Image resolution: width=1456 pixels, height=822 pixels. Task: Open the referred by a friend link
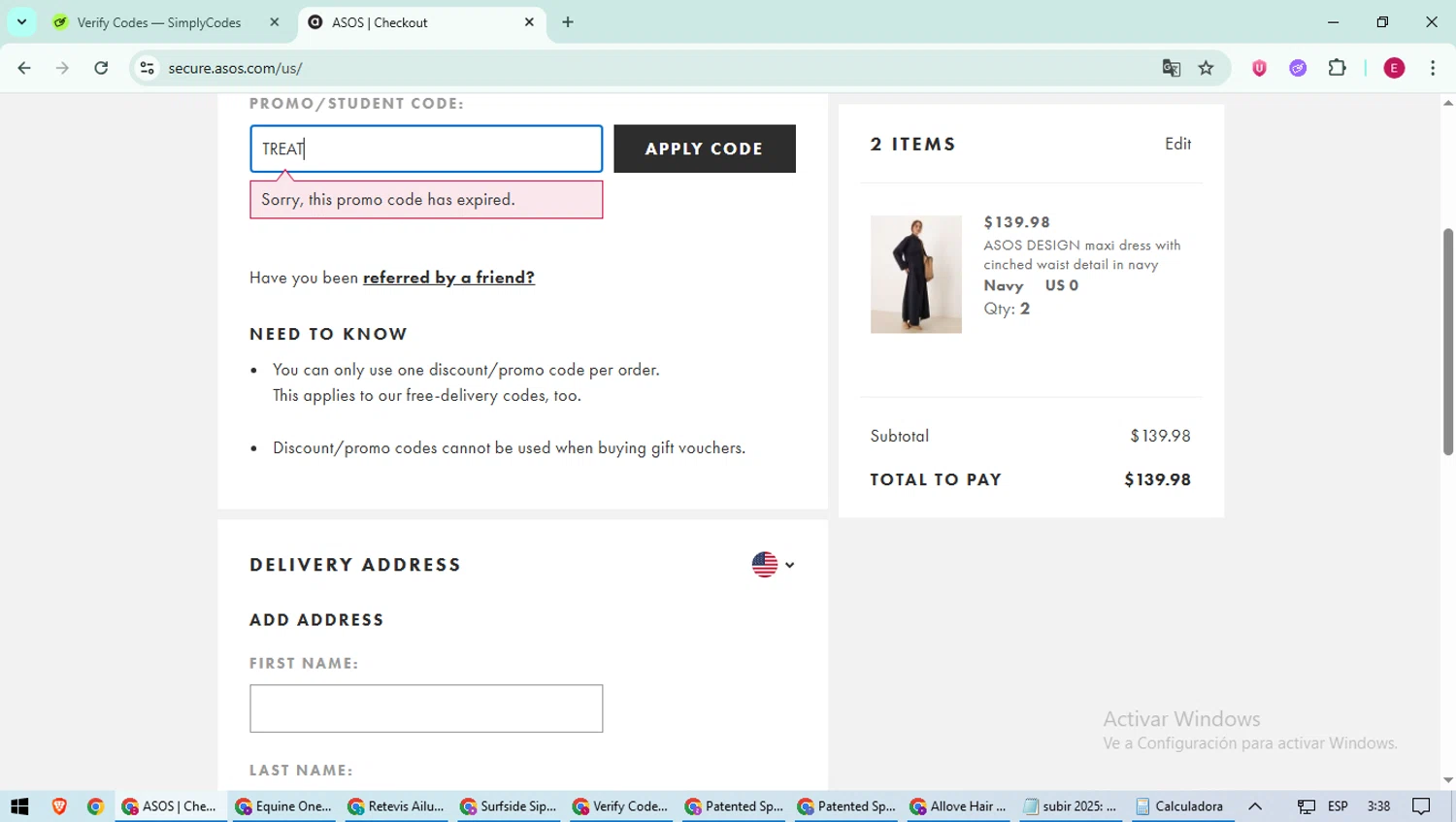coord(448,278)
